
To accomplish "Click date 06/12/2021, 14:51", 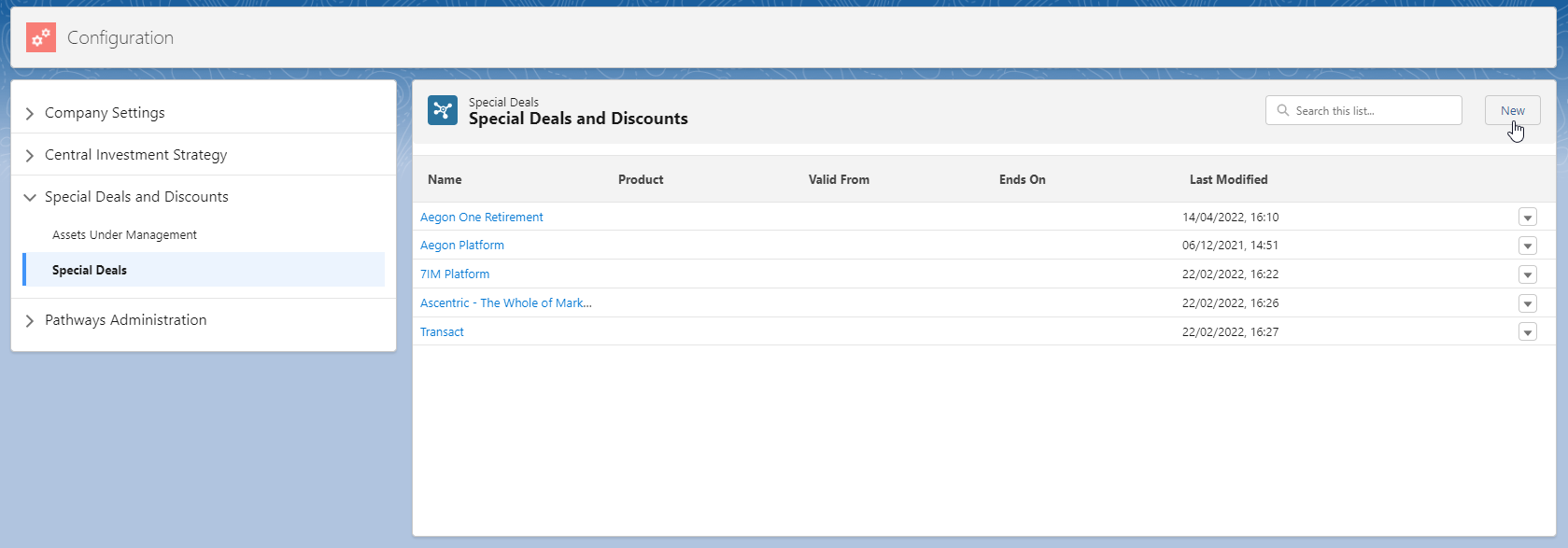I will [1231, 246].
